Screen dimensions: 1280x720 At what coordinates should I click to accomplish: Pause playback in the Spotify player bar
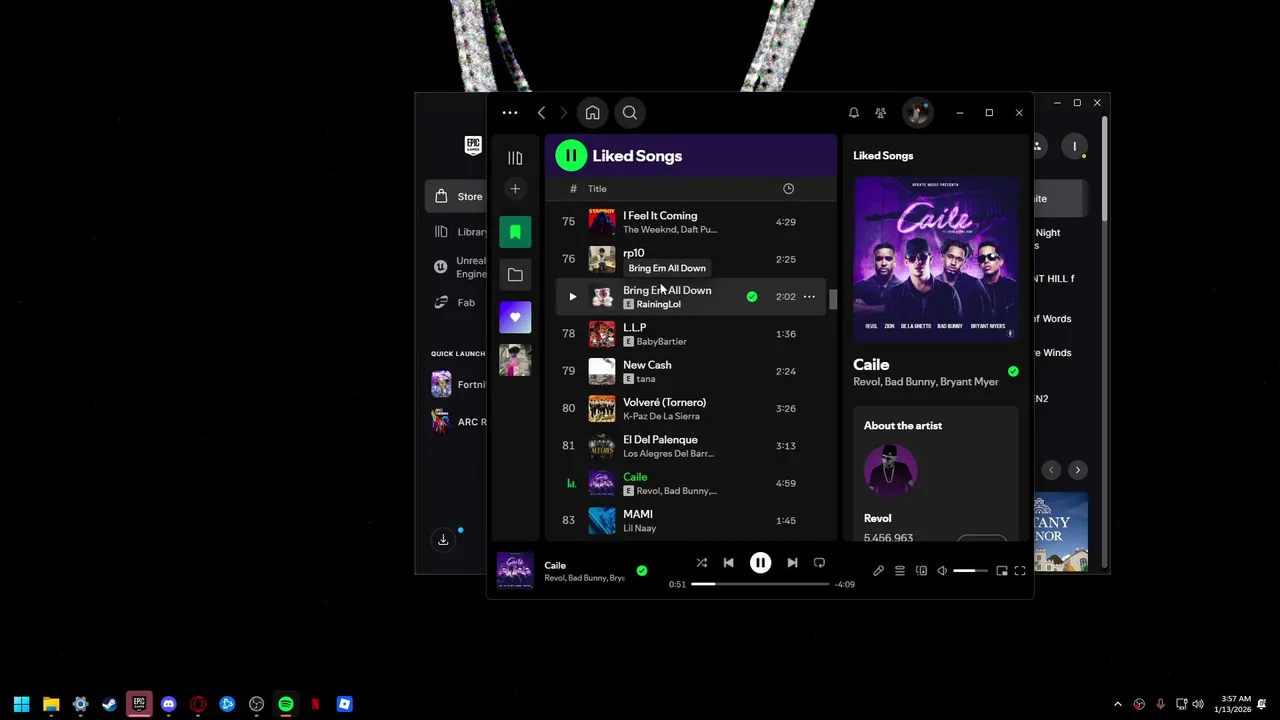coord(760,563)
